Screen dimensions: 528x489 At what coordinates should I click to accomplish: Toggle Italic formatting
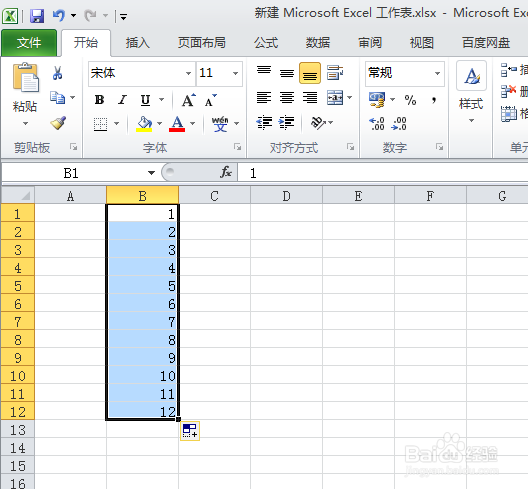coord(122,100)
